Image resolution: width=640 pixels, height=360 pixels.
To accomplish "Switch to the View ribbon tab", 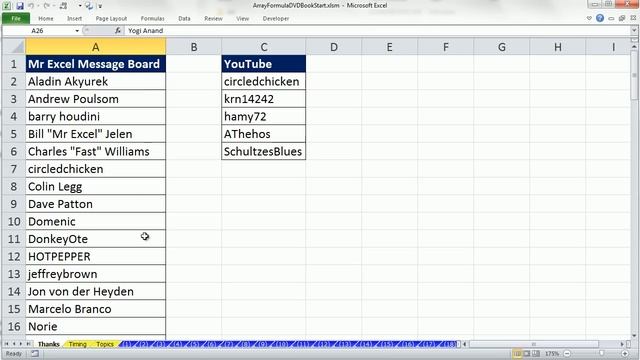I will coord(242,18).
